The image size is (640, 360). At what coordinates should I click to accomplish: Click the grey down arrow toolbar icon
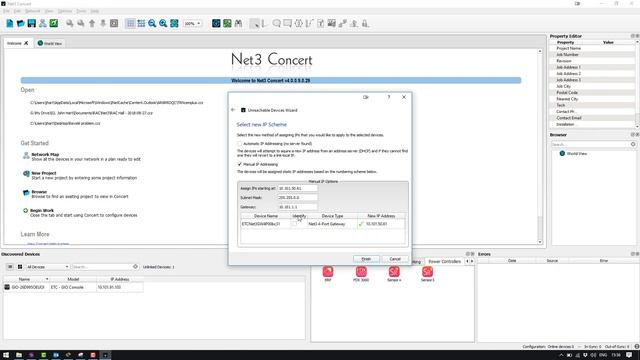coord(103,23)
